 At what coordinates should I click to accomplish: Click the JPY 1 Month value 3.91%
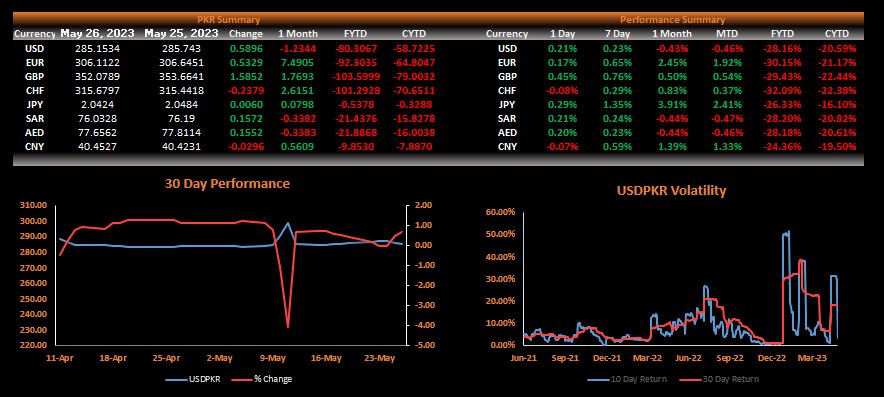click(x=674, y=105)
